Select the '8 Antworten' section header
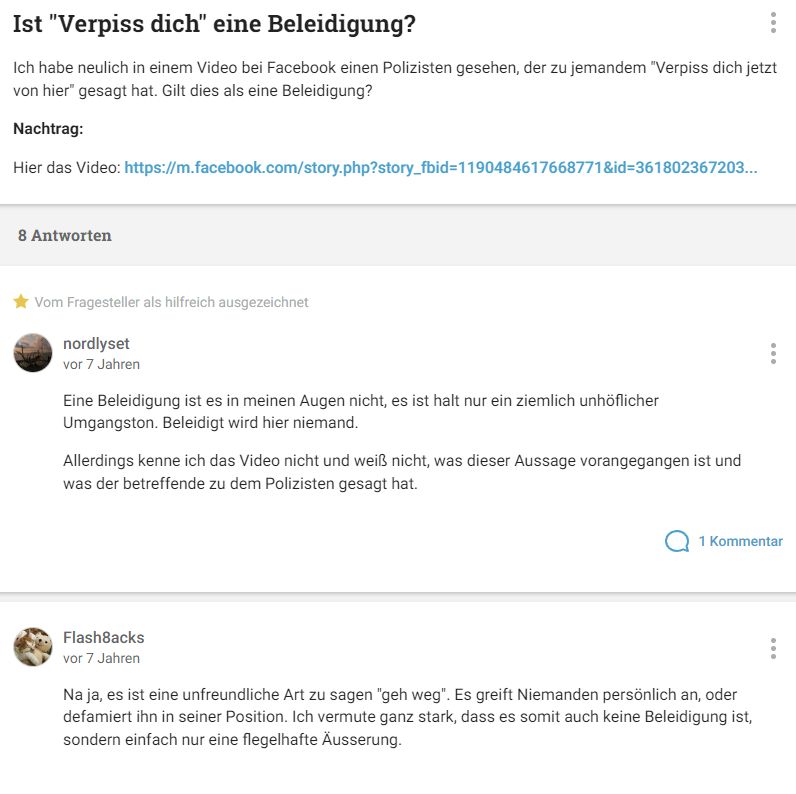Screen dimensions: 796x794 coord(64,236)
